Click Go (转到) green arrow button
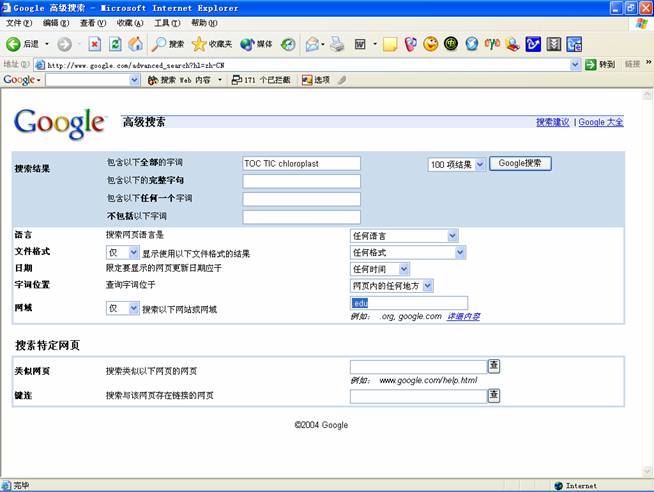Screen dimensions: 654x492 coord(600,65)
